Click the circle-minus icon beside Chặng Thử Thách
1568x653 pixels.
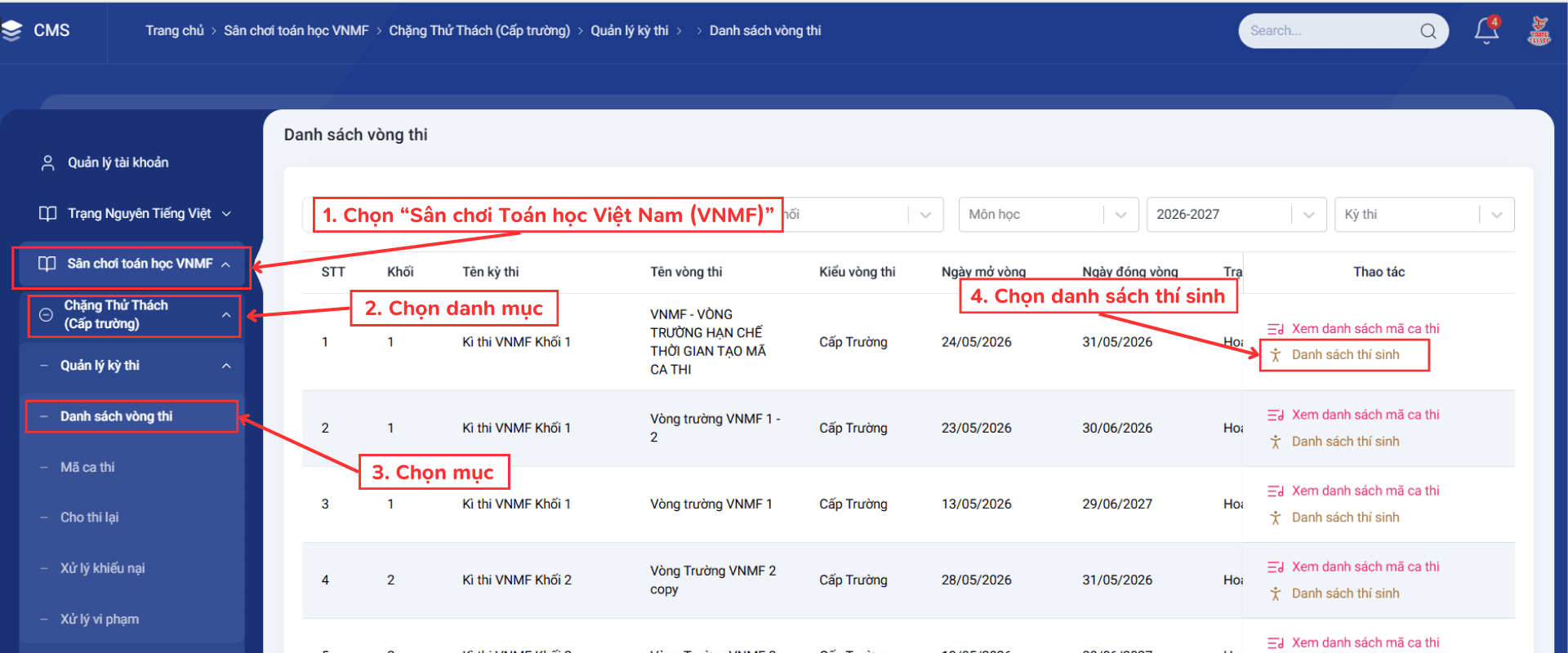tap(47, 315)
